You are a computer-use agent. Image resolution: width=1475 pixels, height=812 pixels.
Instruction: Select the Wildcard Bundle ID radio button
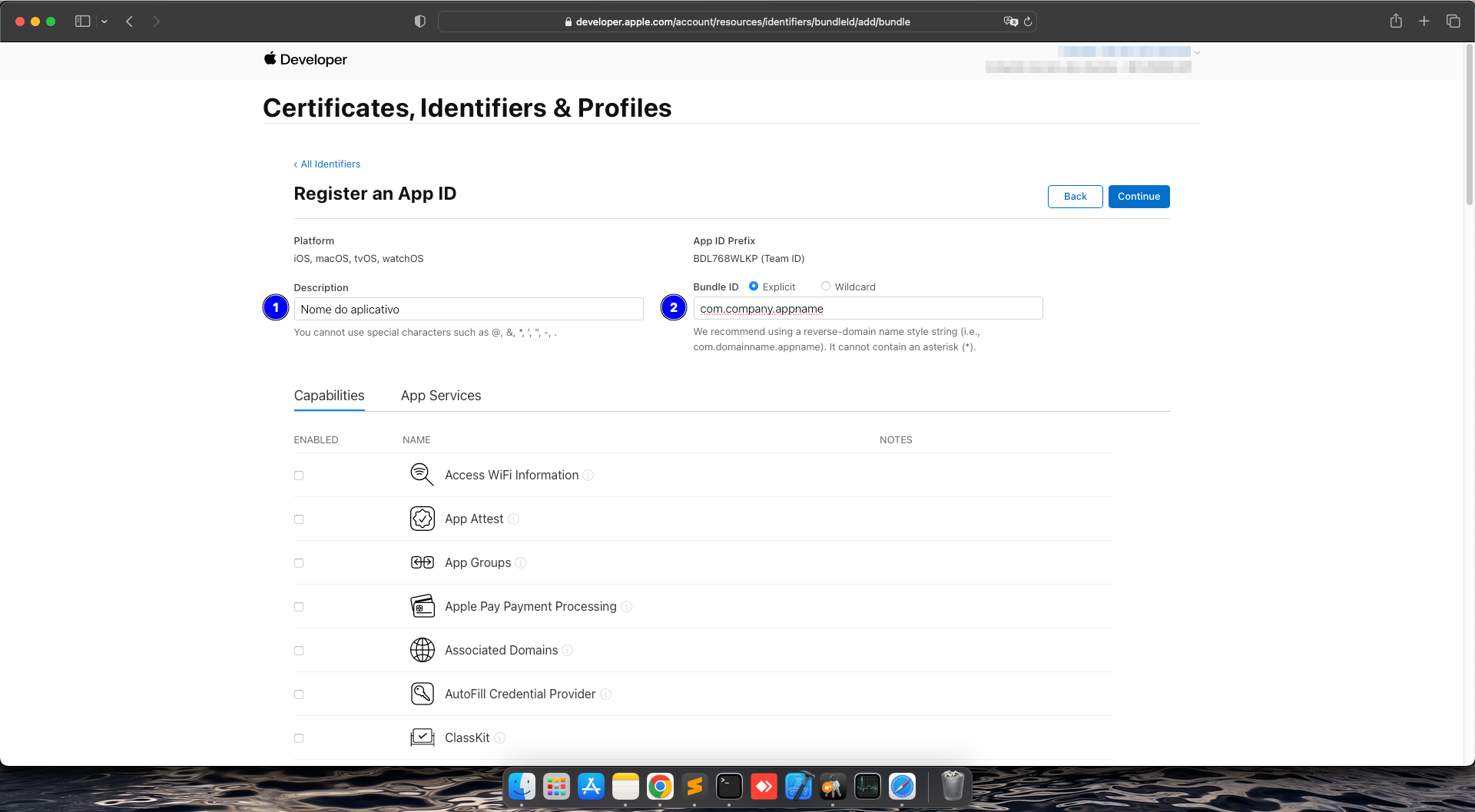pos(826,286)
